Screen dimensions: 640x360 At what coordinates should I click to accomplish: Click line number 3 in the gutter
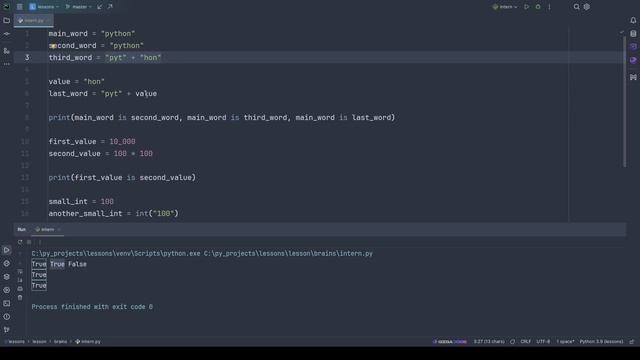27,58
